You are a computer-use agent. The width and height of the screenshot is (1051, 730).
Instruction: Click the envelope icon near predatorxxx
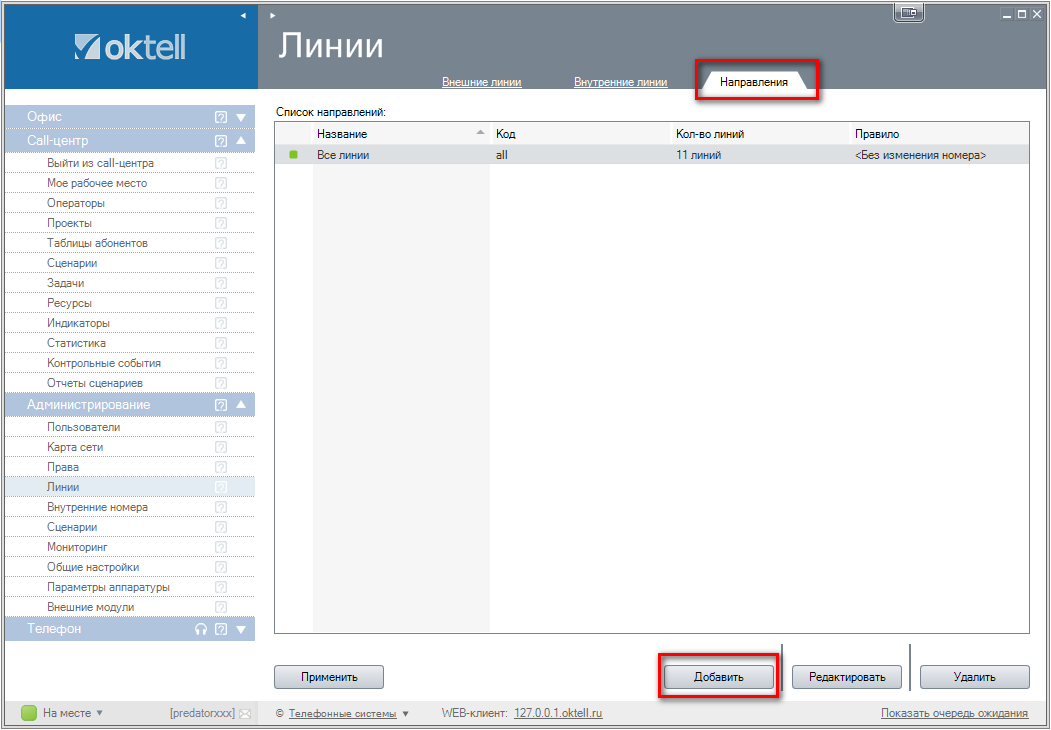(245, 714)
